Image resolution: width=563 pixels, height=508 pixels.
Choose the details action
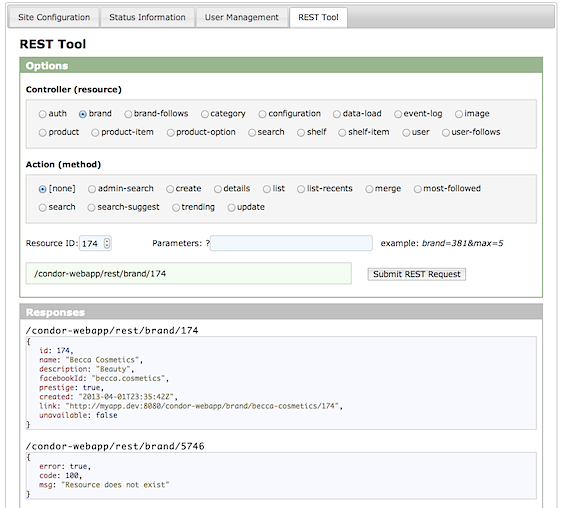[218, 189]
